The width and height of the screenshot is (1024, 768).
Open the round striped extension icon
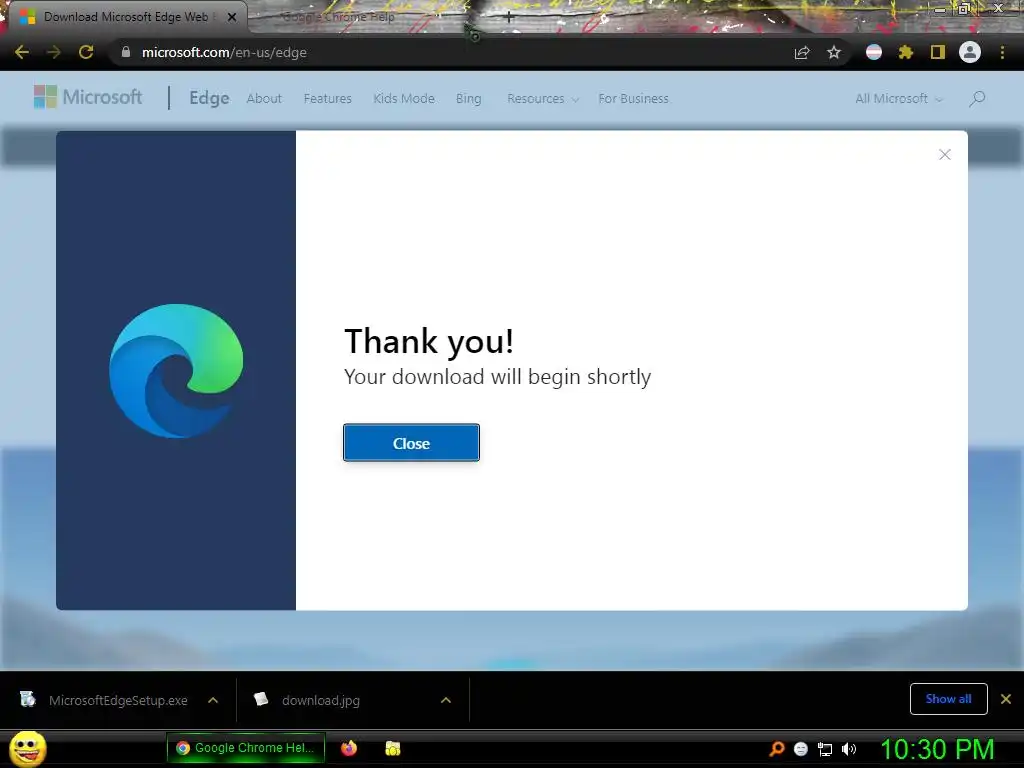[874, 52]
